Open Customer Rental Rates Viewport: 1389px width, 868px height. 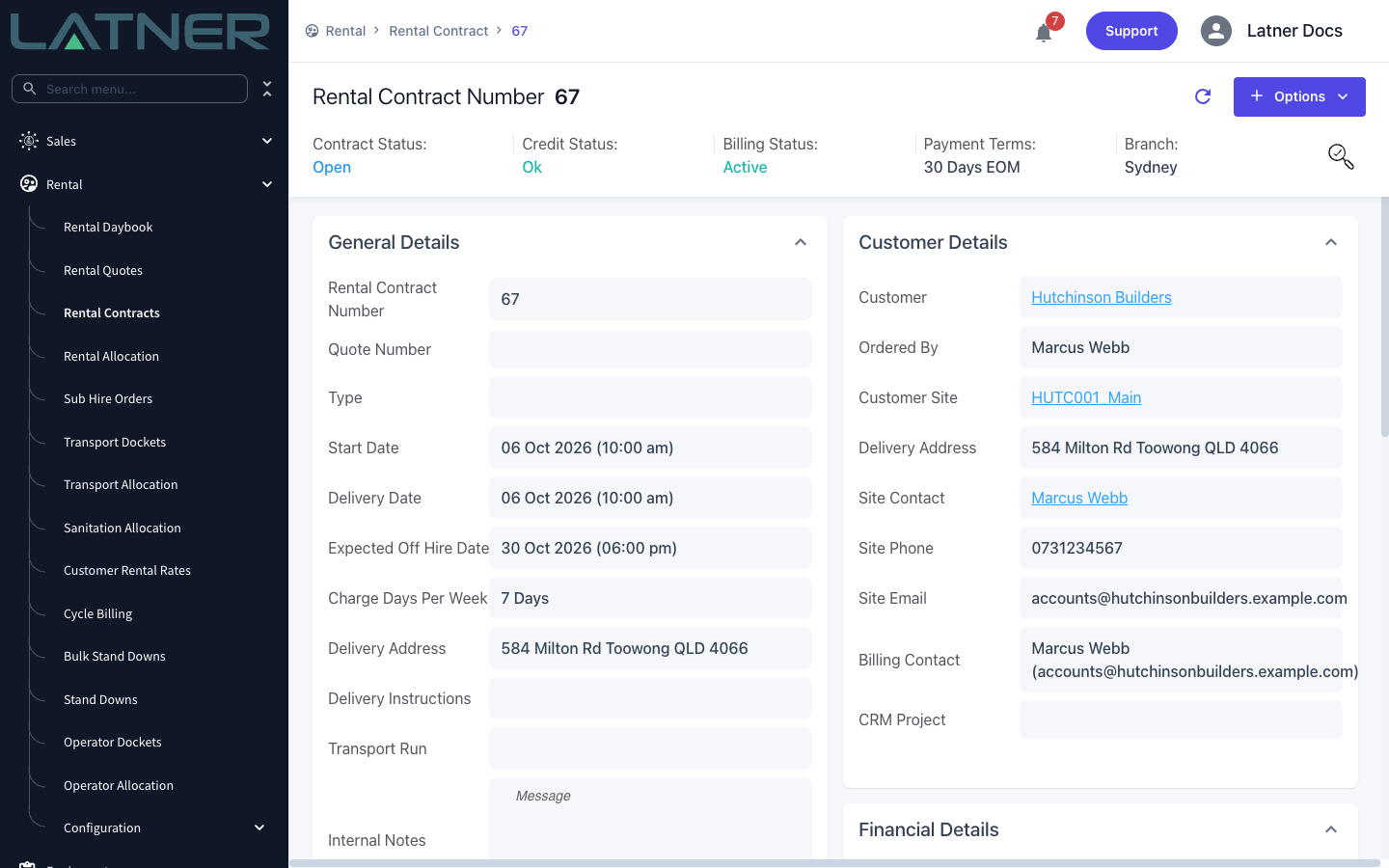[127, 571]
